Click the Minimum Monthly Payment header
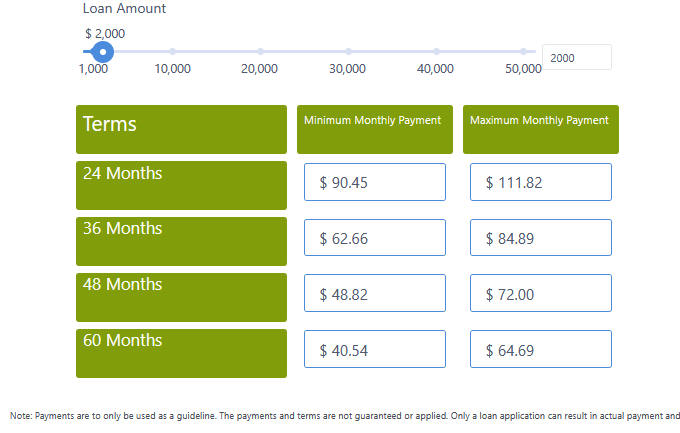The height and width of the screenshot is (433, 680). tap(374, 129)
